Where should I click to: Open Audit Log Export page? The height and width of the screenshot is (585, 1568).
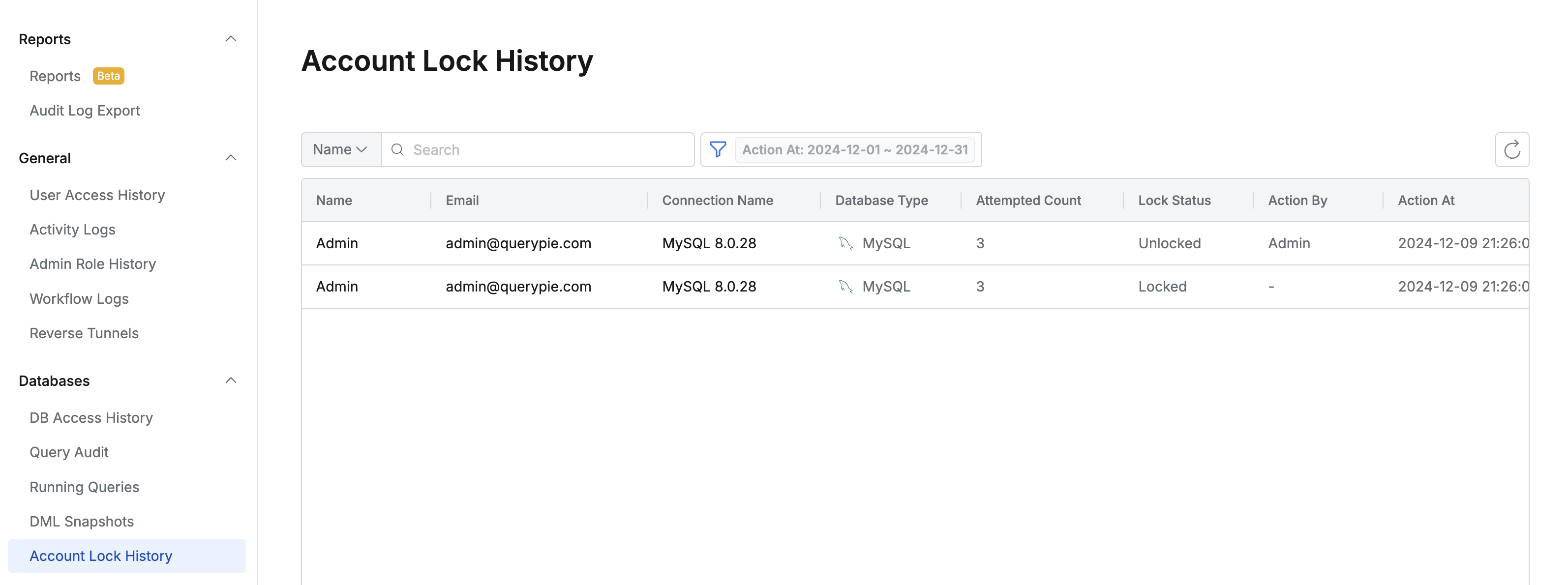click(x=85, y=111)
